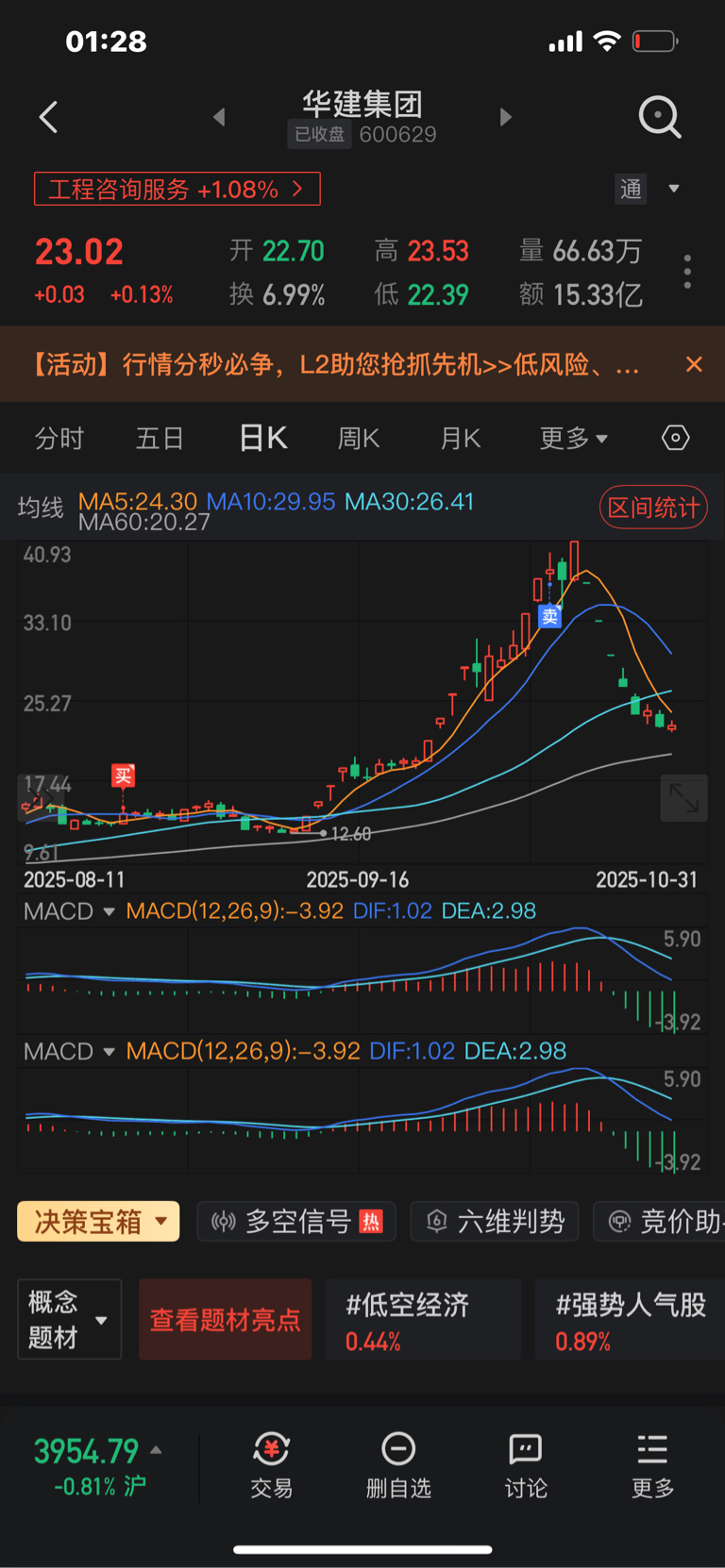Tap MA60:20.27 value
This screenshot has width=725, height=1568.
click(x=143, y=523)
